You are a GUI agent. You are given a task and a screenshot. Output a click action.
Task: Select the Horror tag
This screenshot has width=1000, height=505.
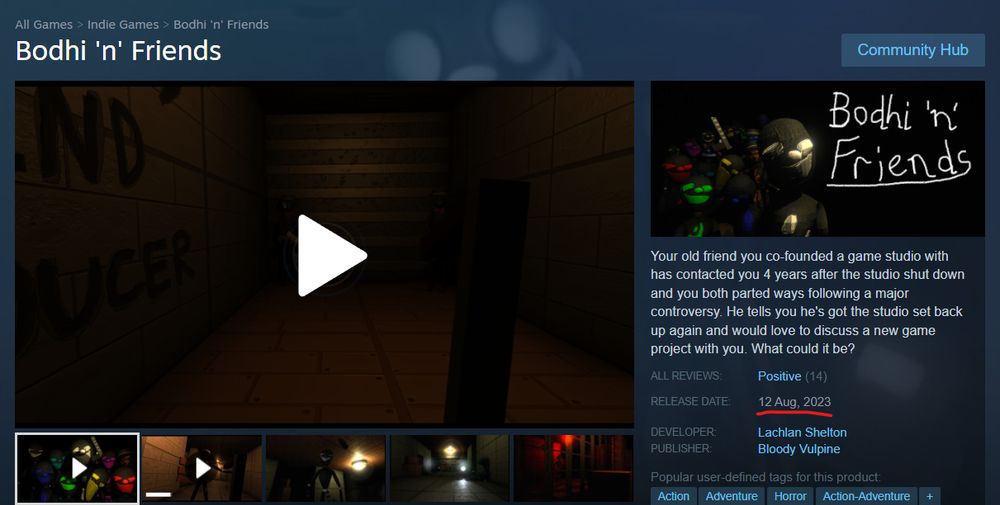[x=790, y=496]
